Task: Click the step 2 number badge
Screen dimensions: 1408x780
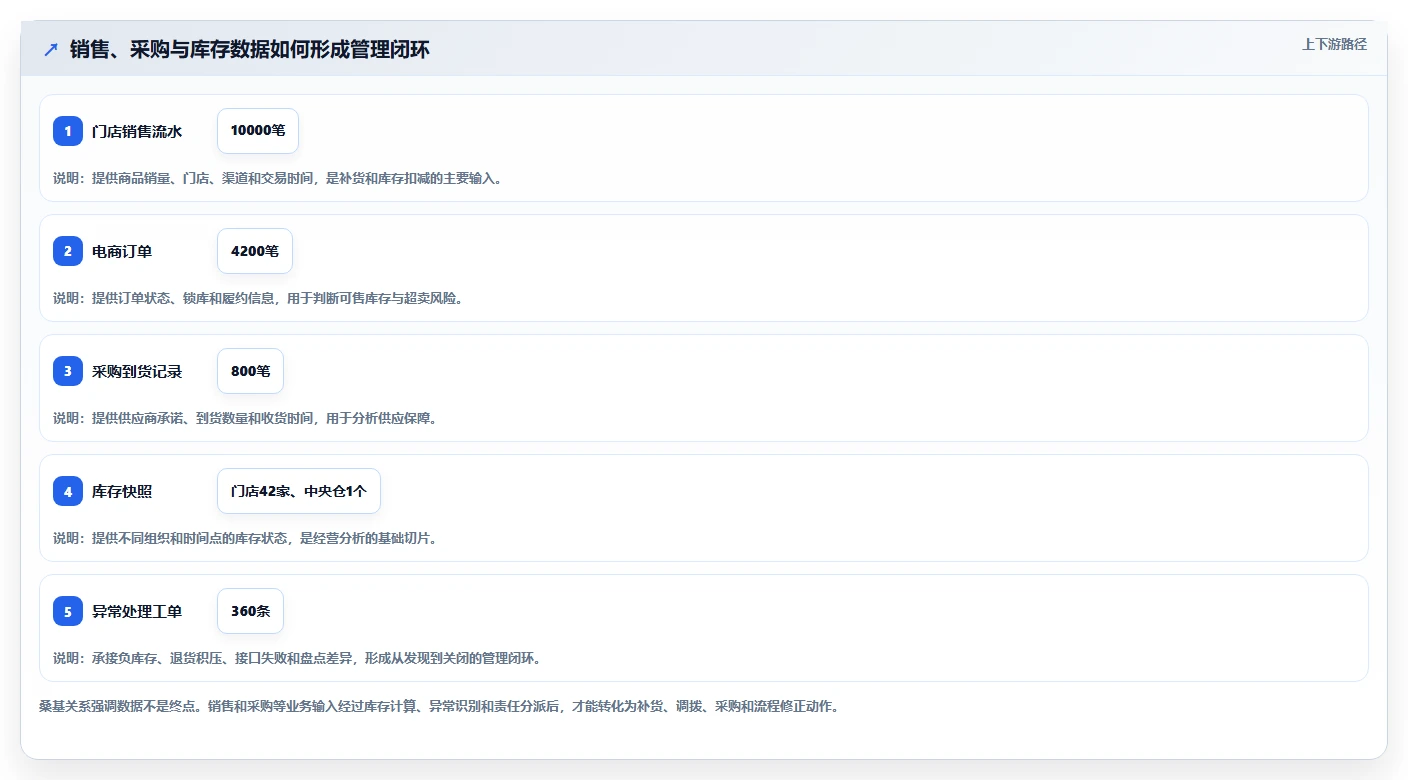Action: [x=68, y=251]
